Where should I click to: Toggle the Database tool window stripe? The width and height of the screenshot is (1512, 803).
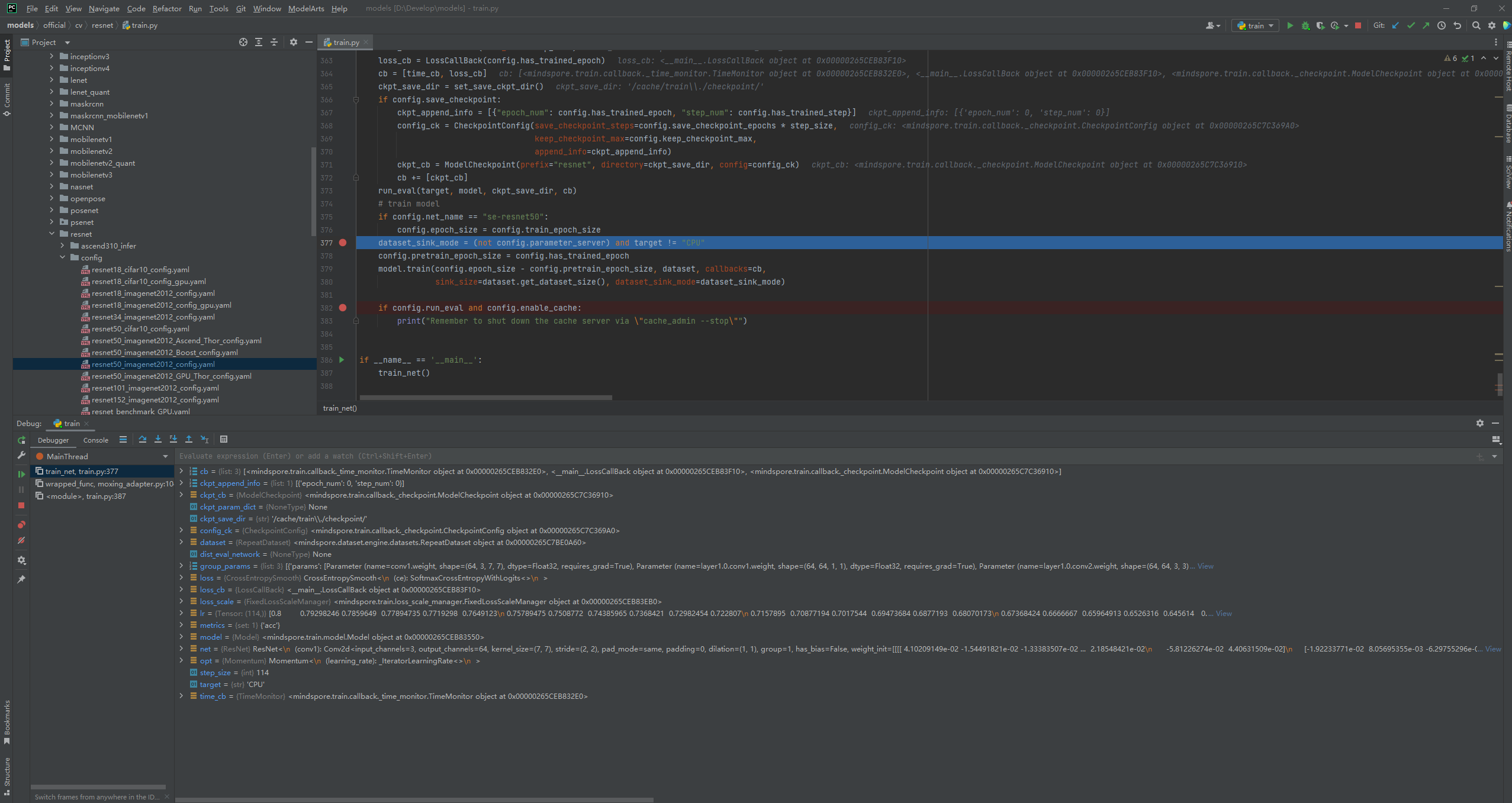point(1507,124)
